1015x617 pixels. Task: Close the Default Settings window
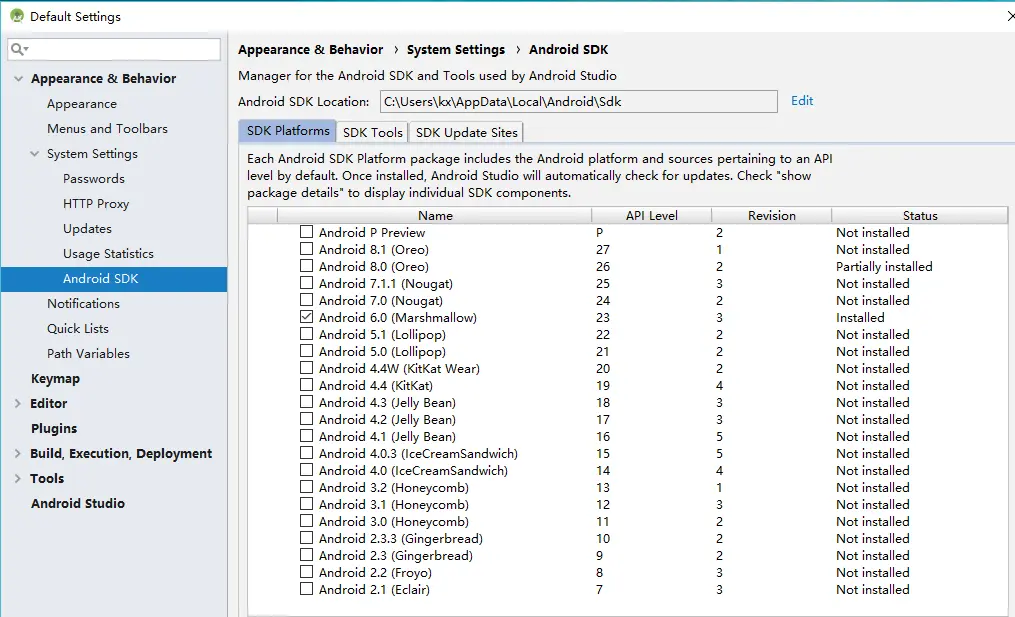tap(1008, 16)
